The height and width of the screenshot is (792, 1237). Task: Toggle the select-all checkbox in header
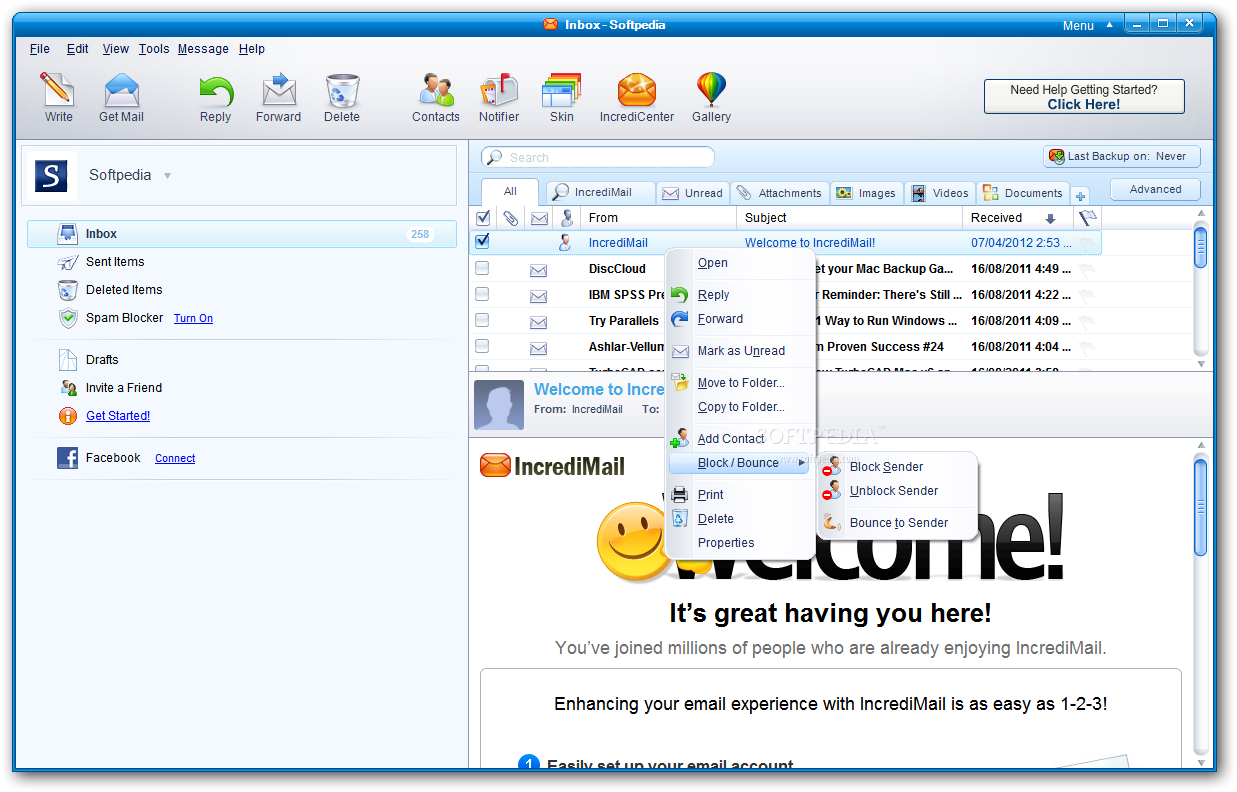pyautogui.click(x=483, y=218)
